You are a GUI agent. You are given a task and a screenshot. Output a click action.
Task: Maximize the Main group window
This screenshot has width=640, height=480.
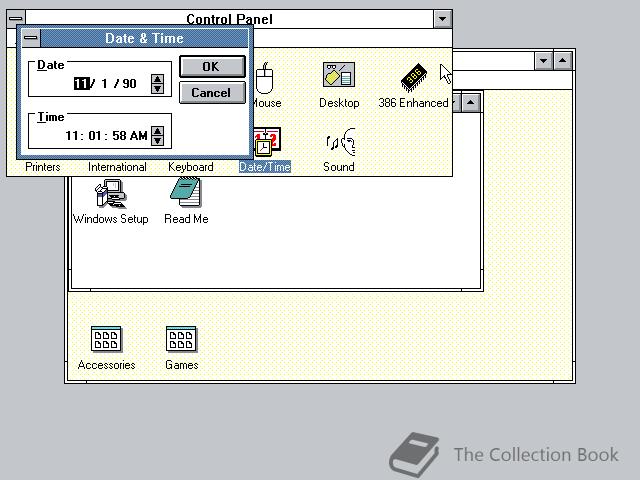click(471, 102)
